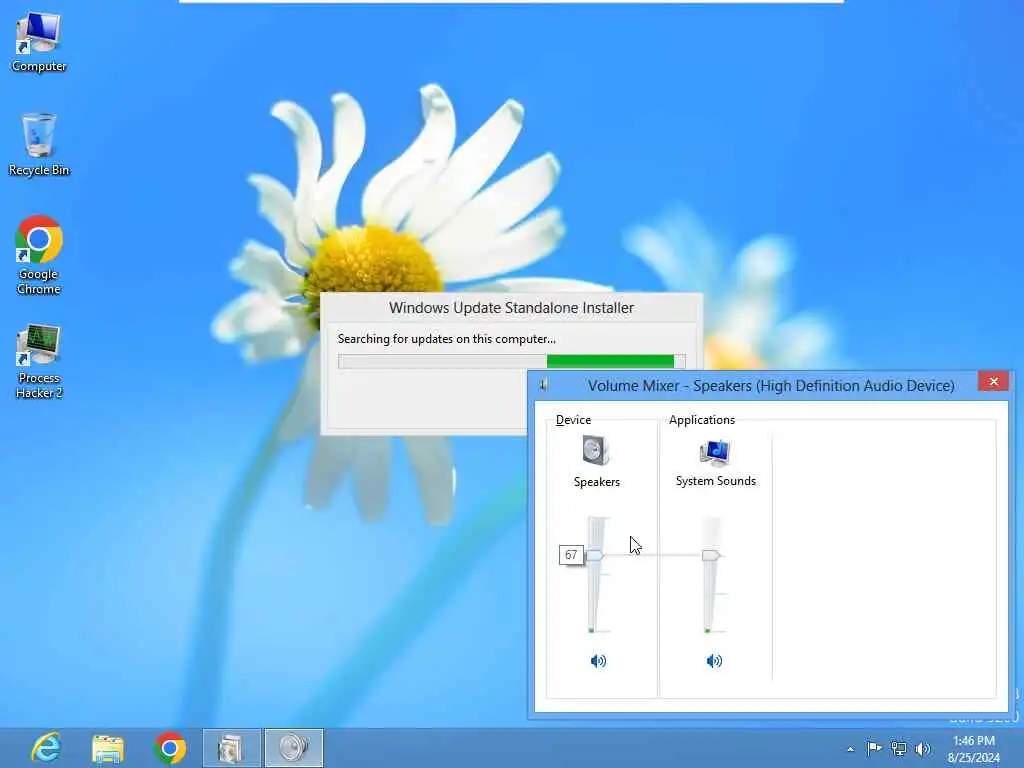Open the Action Center flag icon
This screenshot has height=768, width=1024.
point(874,748)
